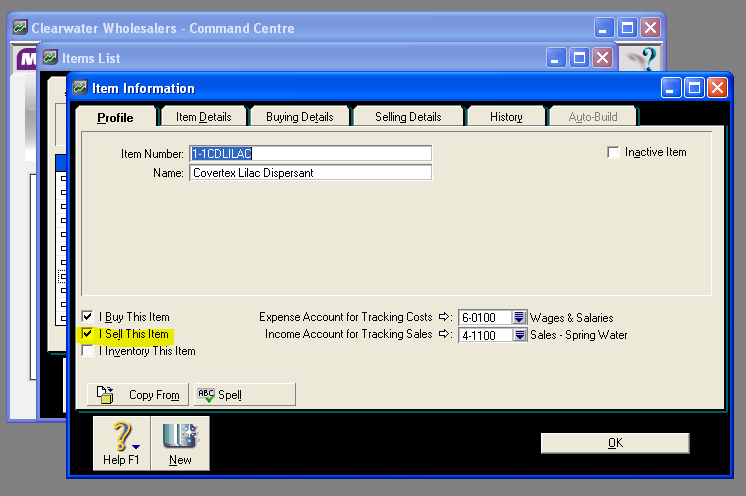Maximize the Command Centre window
746x496 pixels.
pyautogui.click(x=627, y=28)
